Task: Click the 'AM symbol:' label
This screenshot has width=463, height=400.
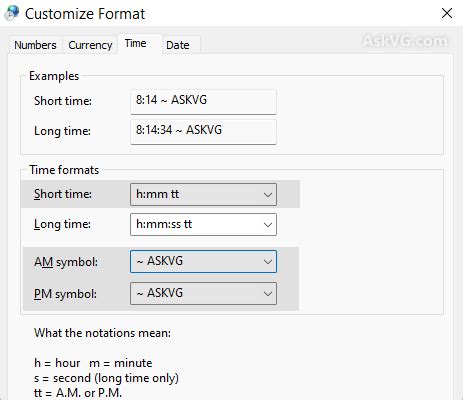Action: tap(66, 262)
